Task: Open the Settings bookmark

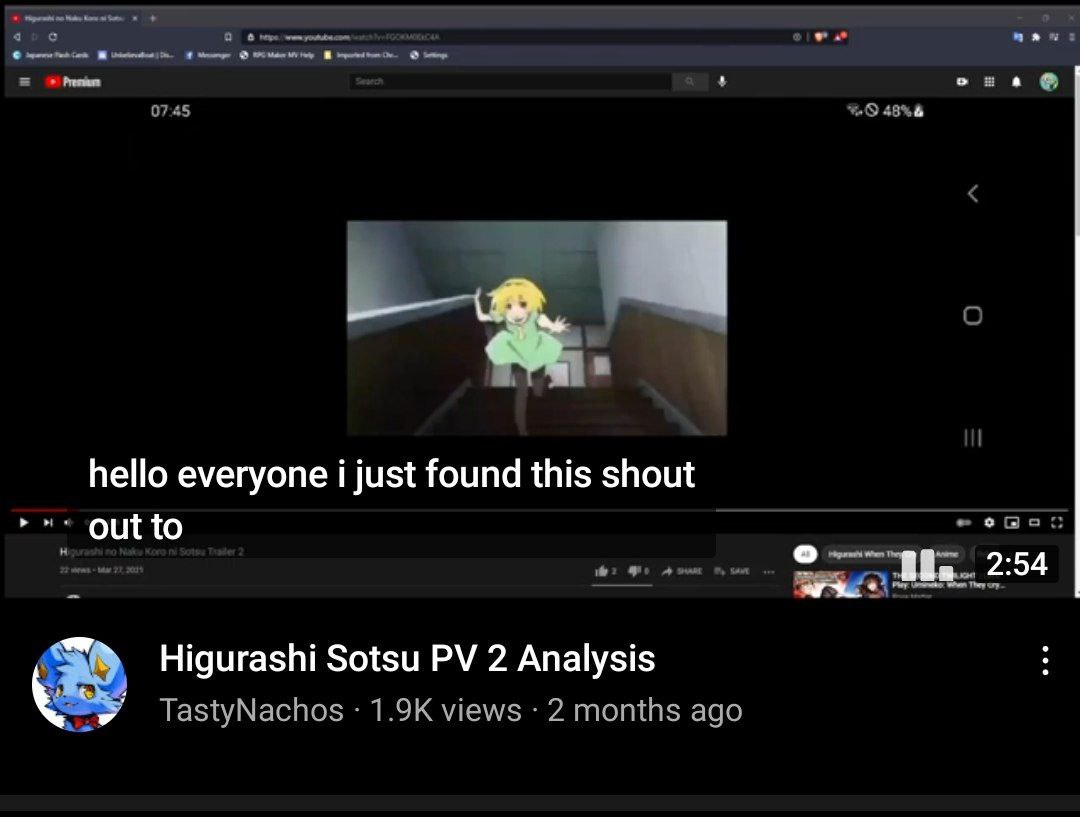Action: click(x=428, y=55)
